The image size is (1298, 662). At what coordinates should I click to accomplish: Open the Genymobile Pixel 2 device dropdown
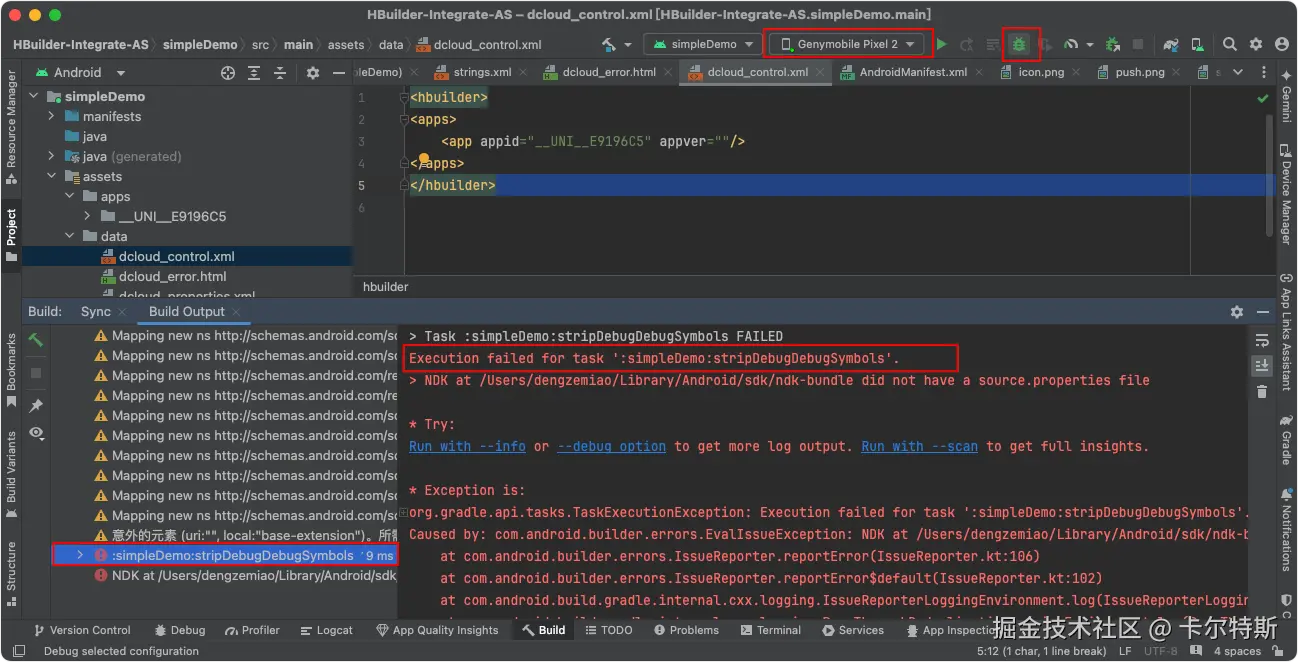(848, 45)
